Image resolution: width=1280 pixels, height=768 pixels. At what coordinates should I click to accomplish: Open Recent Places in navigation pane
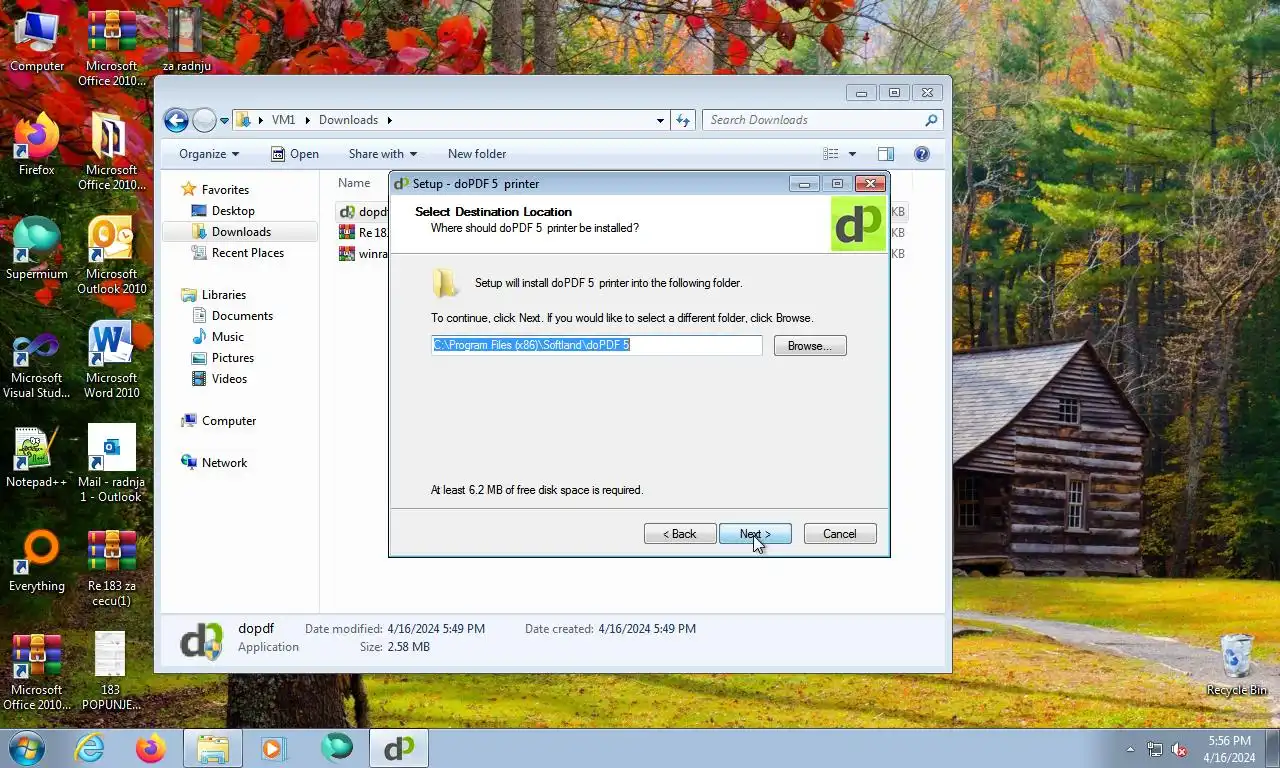(x=247, y=253)
